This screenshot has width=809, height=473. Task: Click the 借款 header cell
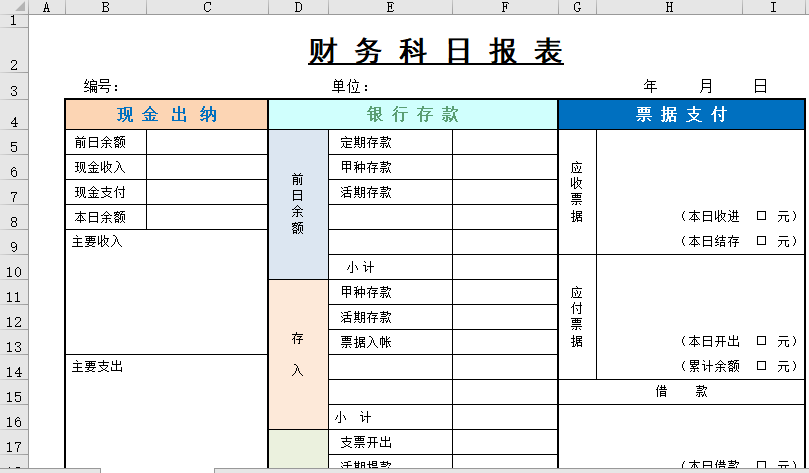(x=680, y=392)
